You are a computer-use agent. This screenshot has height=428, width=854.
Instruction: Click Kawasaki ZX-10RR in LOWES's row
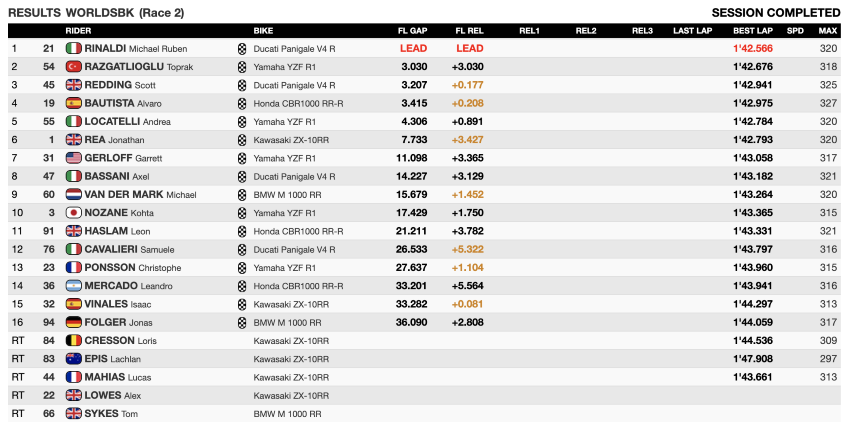291,395
